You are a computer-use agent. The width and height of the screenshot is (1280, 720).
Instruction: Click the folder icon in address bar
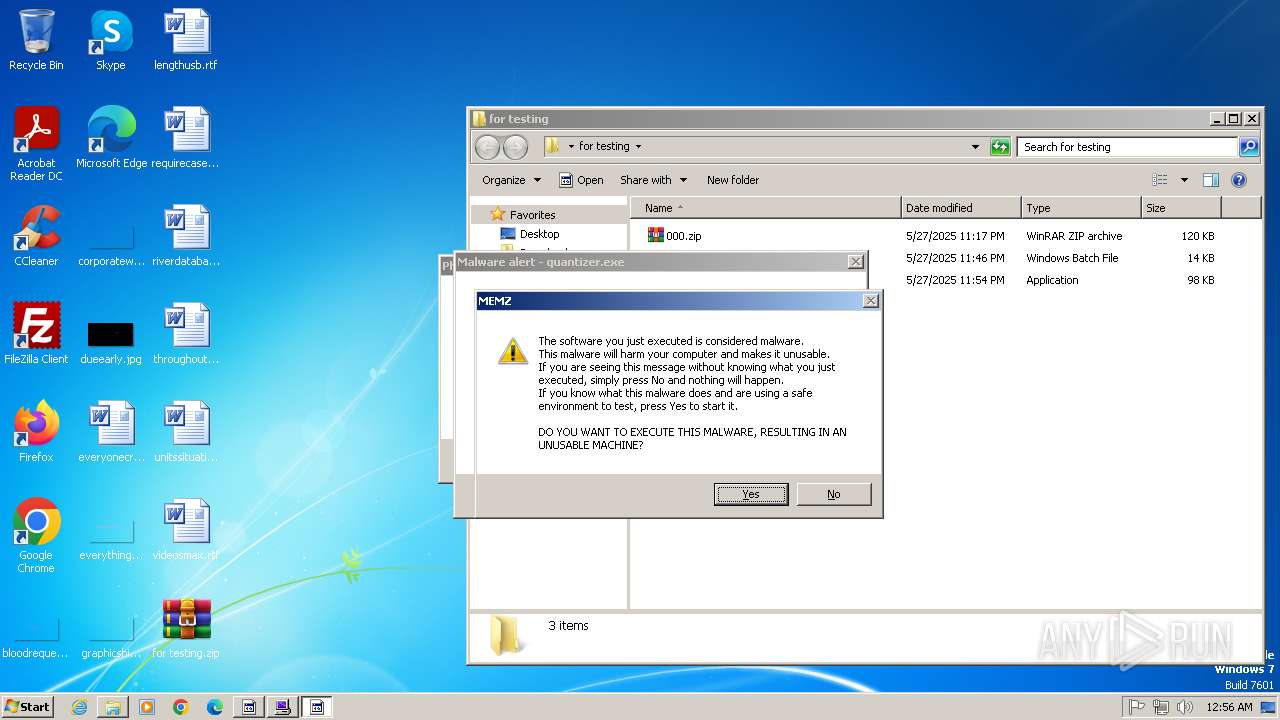click(552, 146)
